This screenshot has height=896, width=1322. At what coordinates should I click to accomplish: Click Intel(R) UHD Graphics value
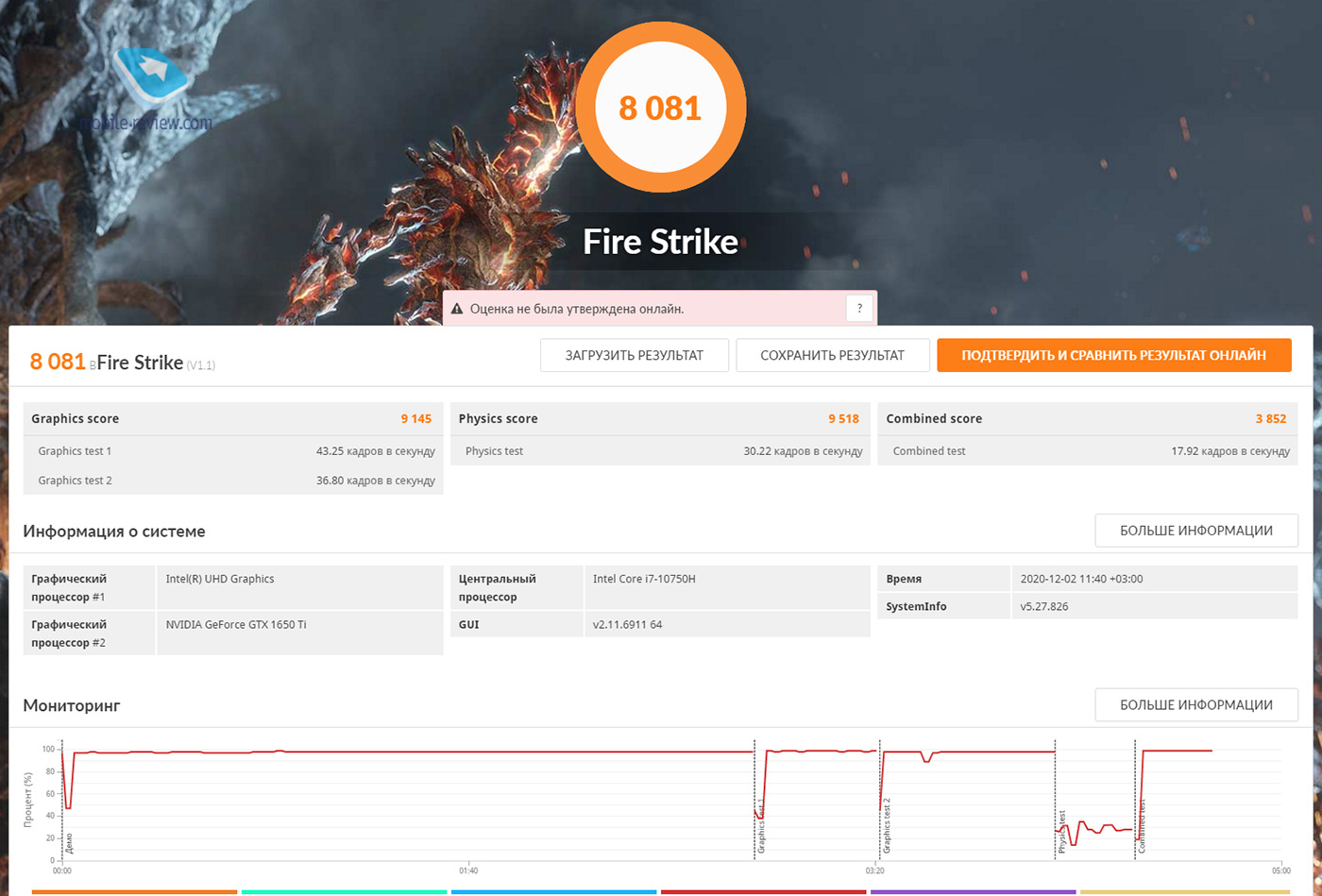tap(219, 579)
